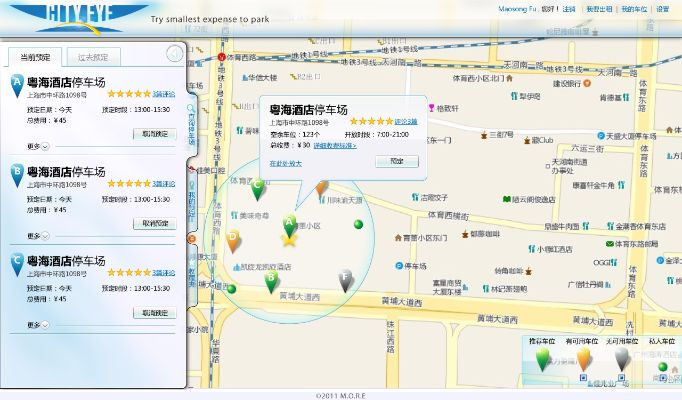The height and width of the screenshot is (400, 682).
Task: Open the 注销 logout link
Action: (569, 9)
